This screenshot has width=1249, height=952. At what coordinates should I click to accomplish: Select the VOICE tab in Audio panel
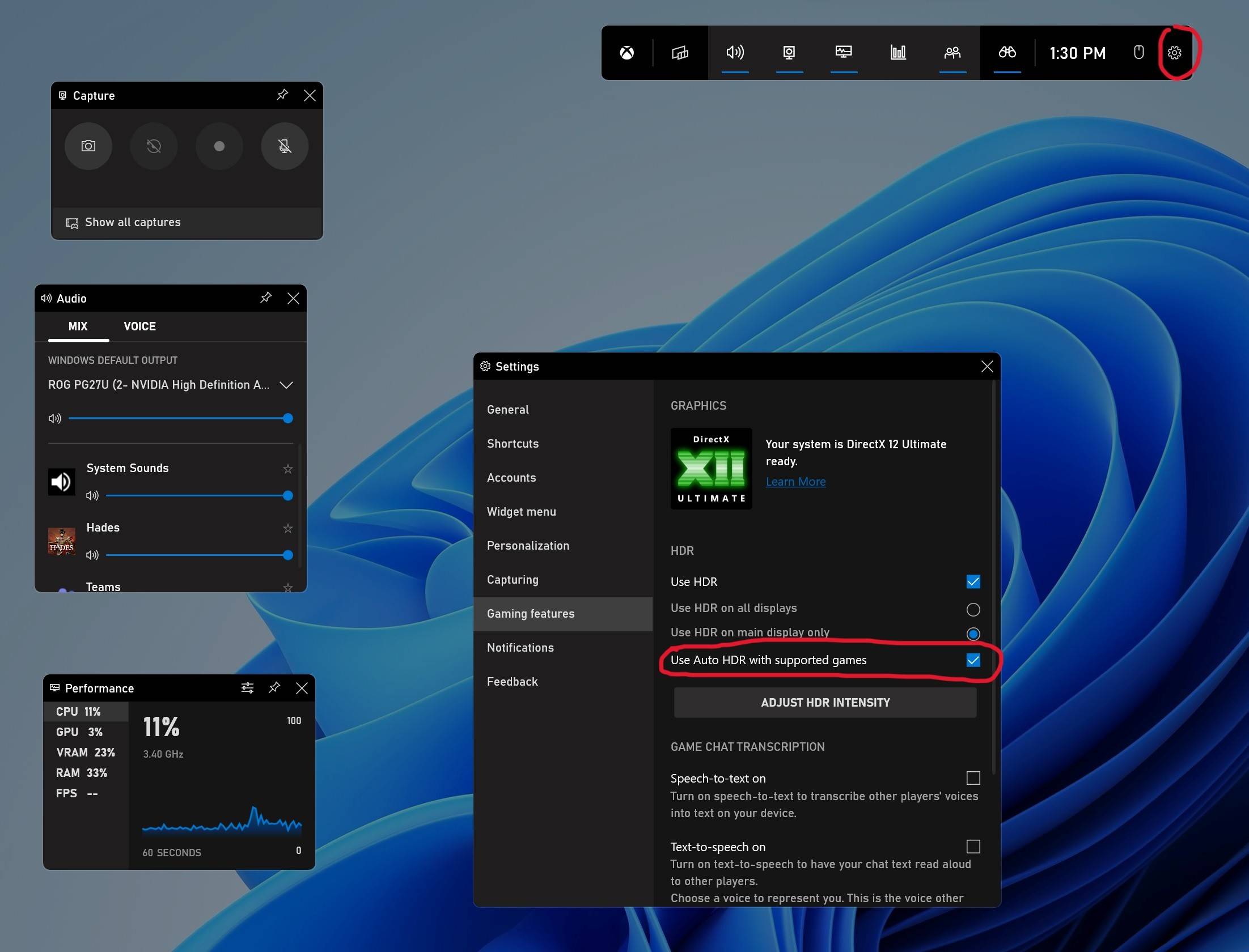click(139, 325)
